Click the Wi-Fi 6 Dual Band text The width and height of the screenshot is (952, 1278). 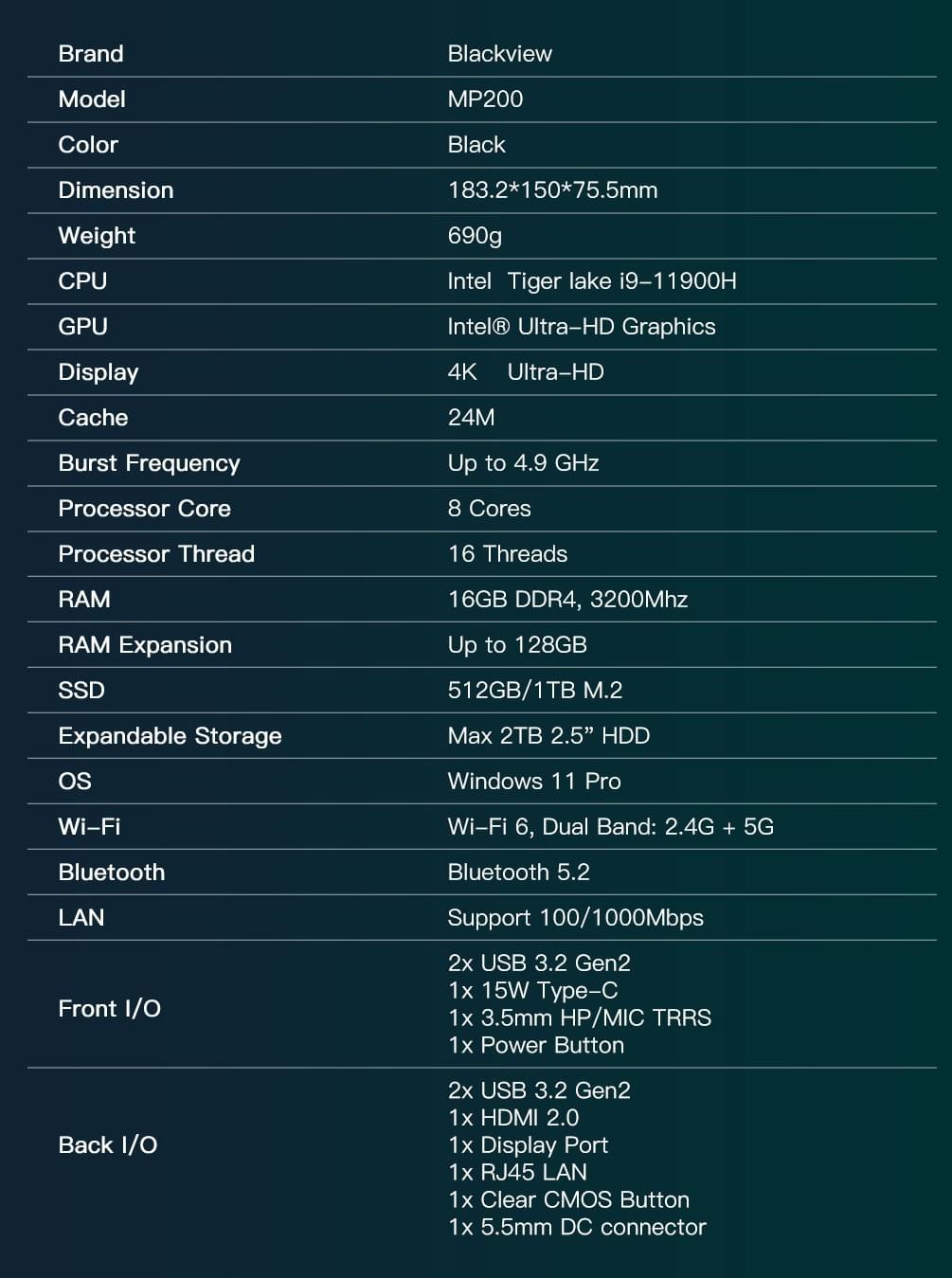coord(610,827)
